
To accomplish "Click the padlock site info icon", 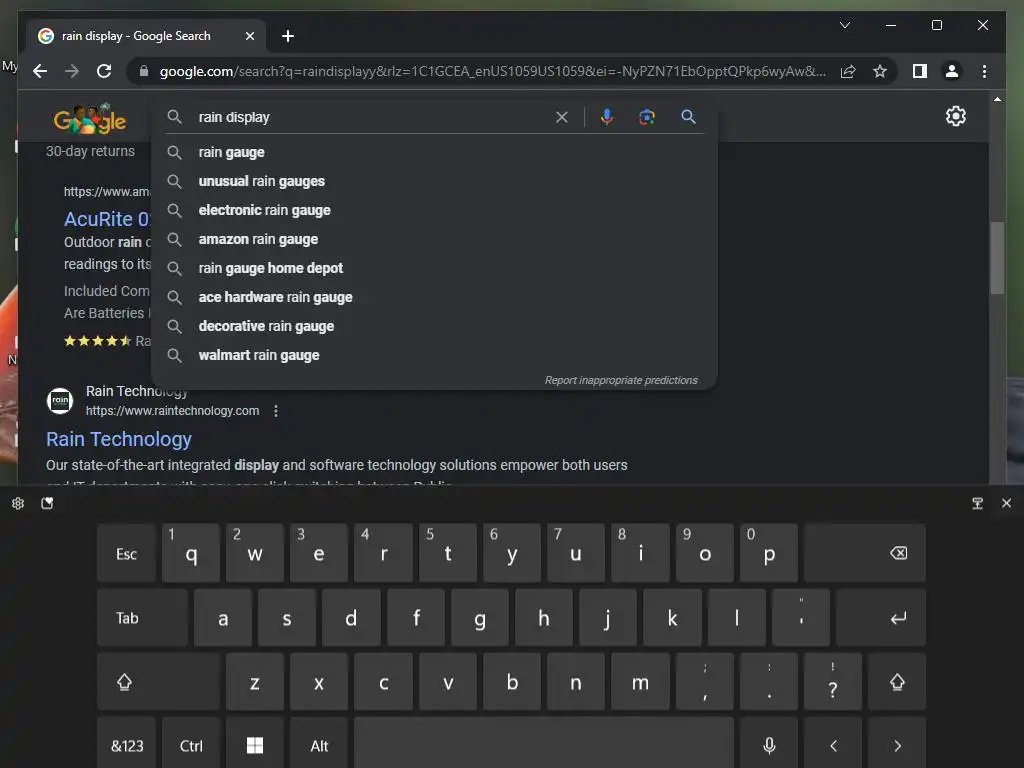I will click(x=144, y=71).
